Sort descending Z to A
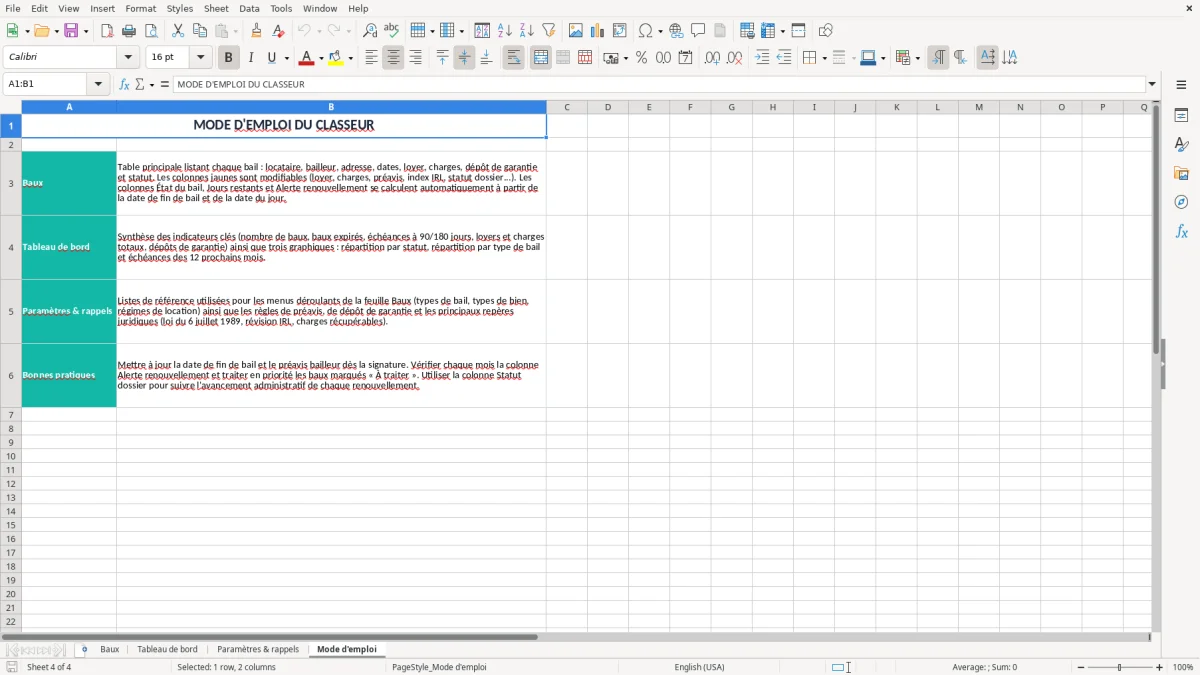This screenshot has height=675, width=1200. coord(526,31)
